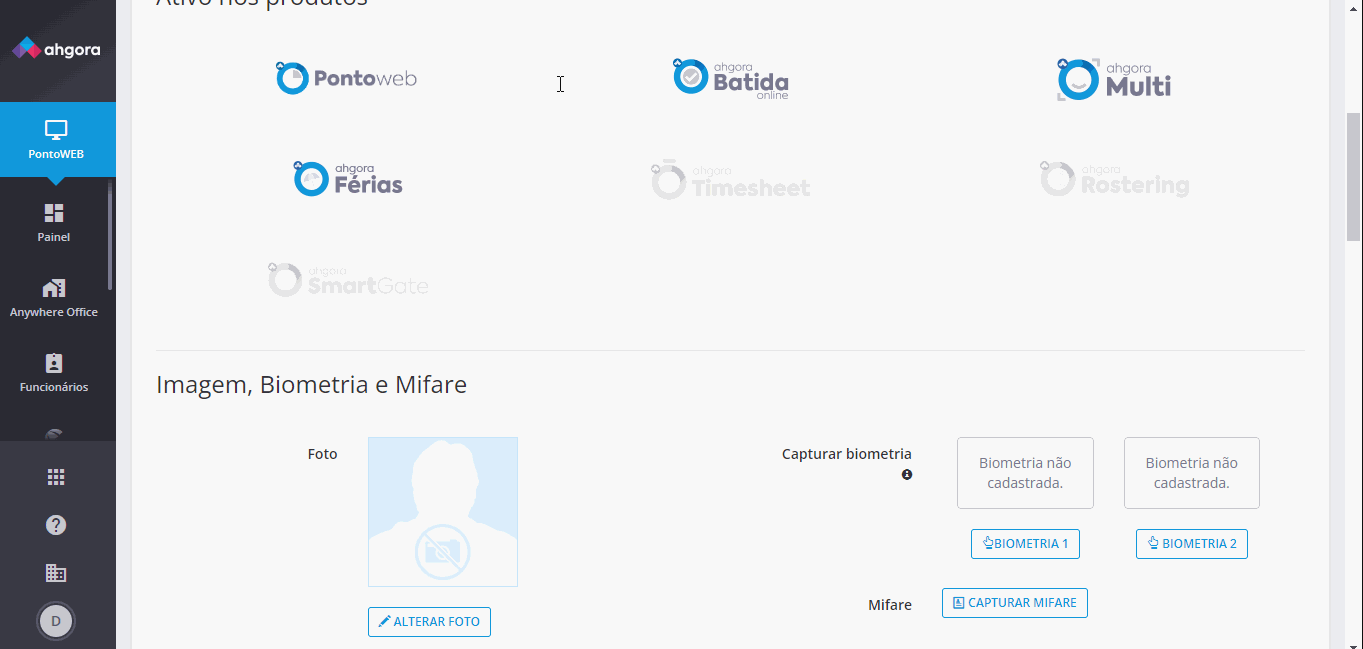Viewport: 1363px width, 649px height.
Task: Click the help question mark icon
Action: click(x=56, y=525)
